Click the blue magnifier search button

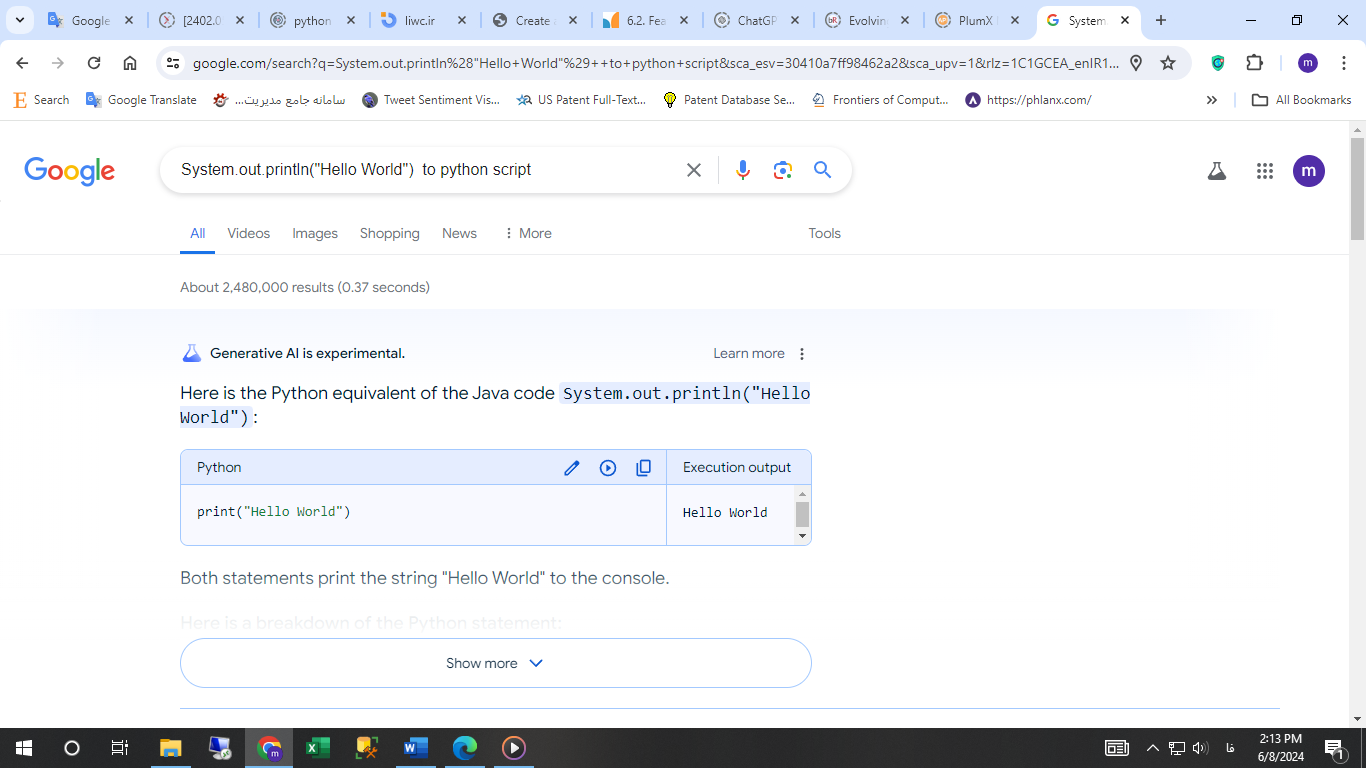click(x=822, y=170)
